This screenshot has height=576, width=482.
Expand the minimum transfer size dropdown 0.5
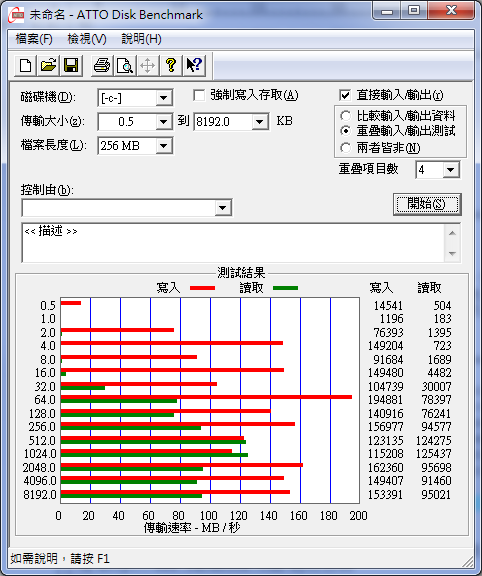[164, 122]
